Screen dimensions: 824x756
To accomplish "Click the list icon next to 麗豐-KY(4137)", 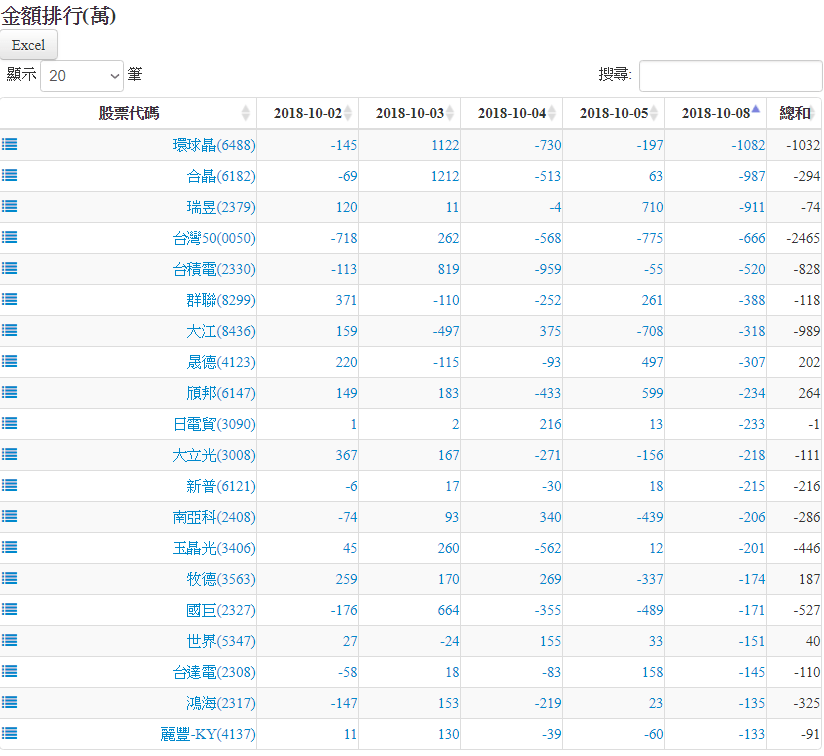I will [x=9, y=733].
